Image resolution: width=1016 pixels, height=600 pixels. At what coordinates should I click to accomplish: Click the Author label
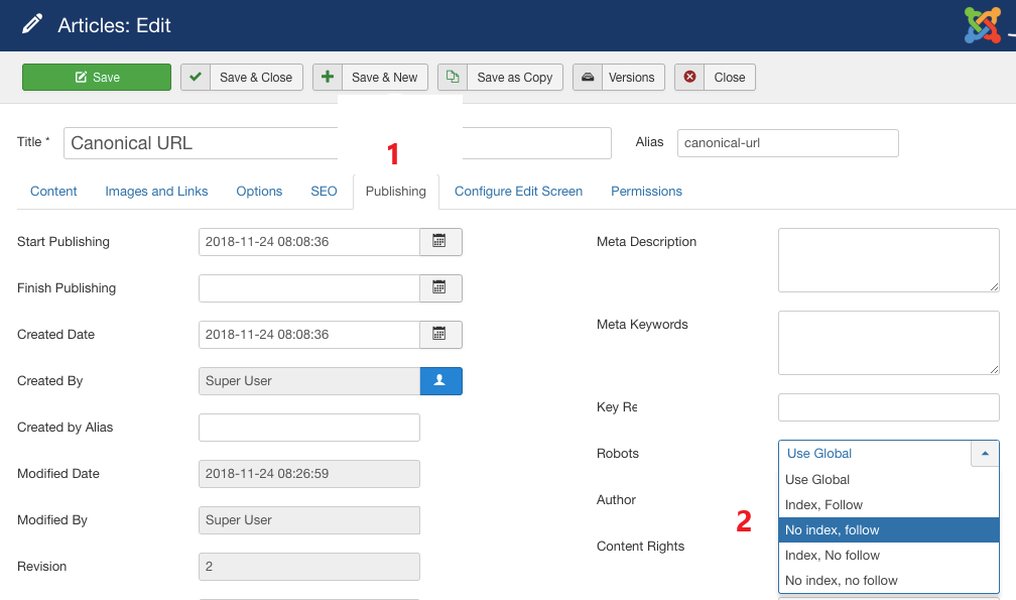(616, 500)
